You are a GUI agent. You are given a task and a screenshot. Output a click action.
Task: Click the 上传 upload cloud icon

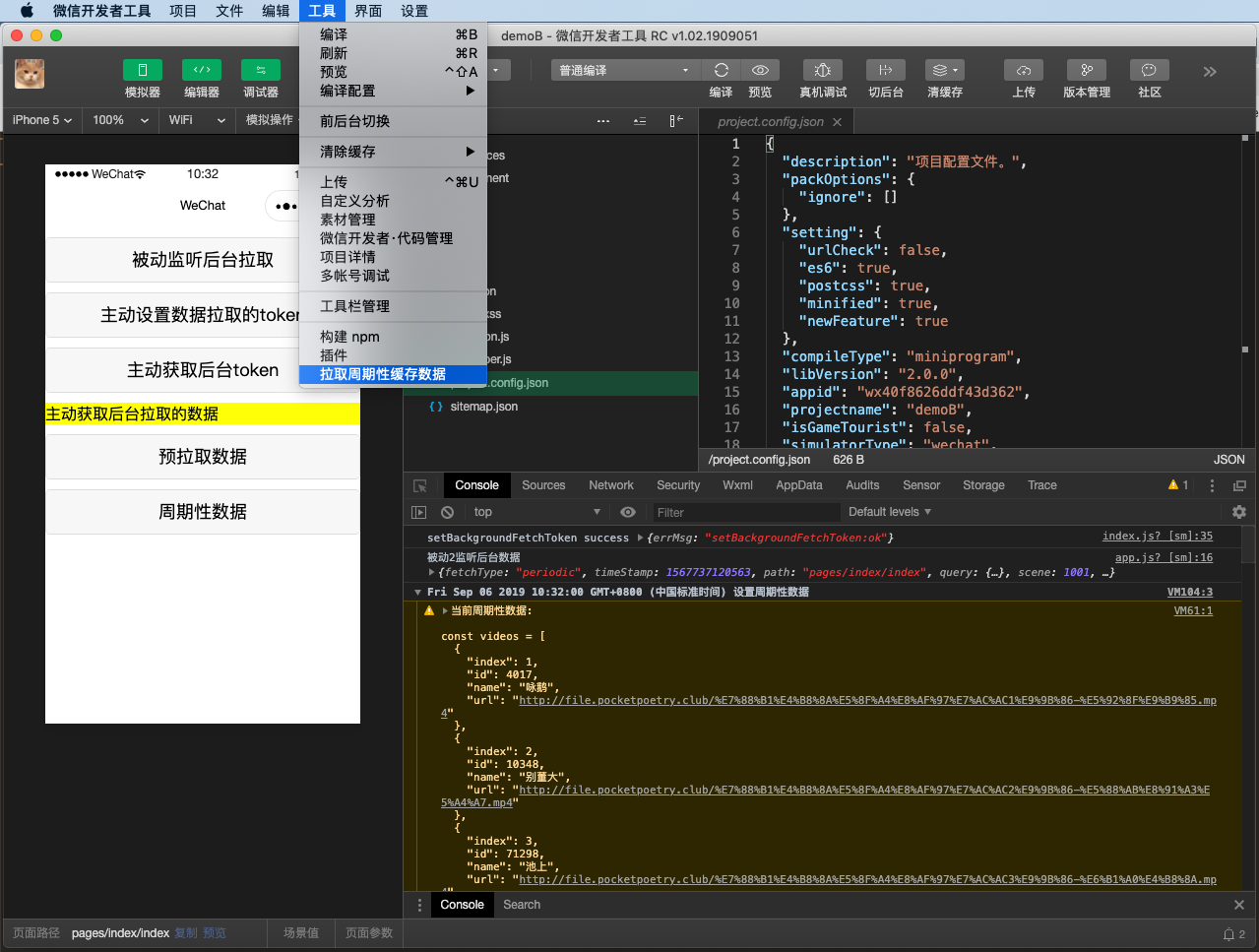1024,70
